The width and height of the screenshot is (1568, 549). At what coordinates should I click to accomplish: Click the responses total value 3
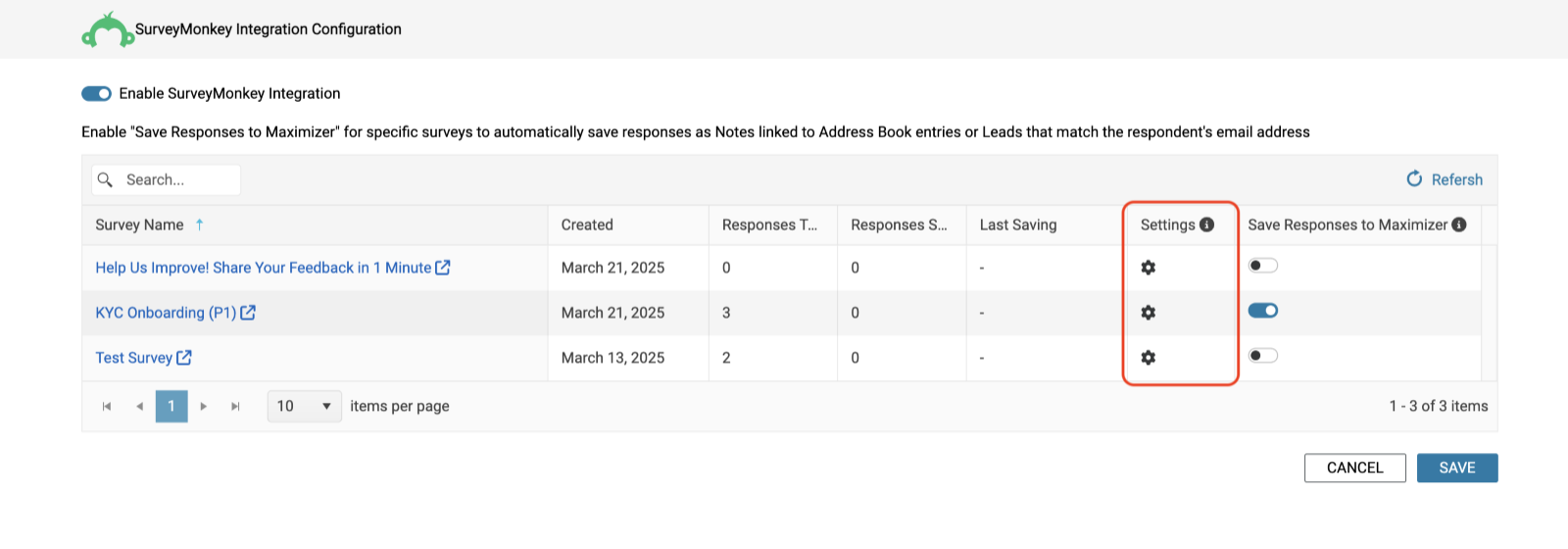point(726,313)
